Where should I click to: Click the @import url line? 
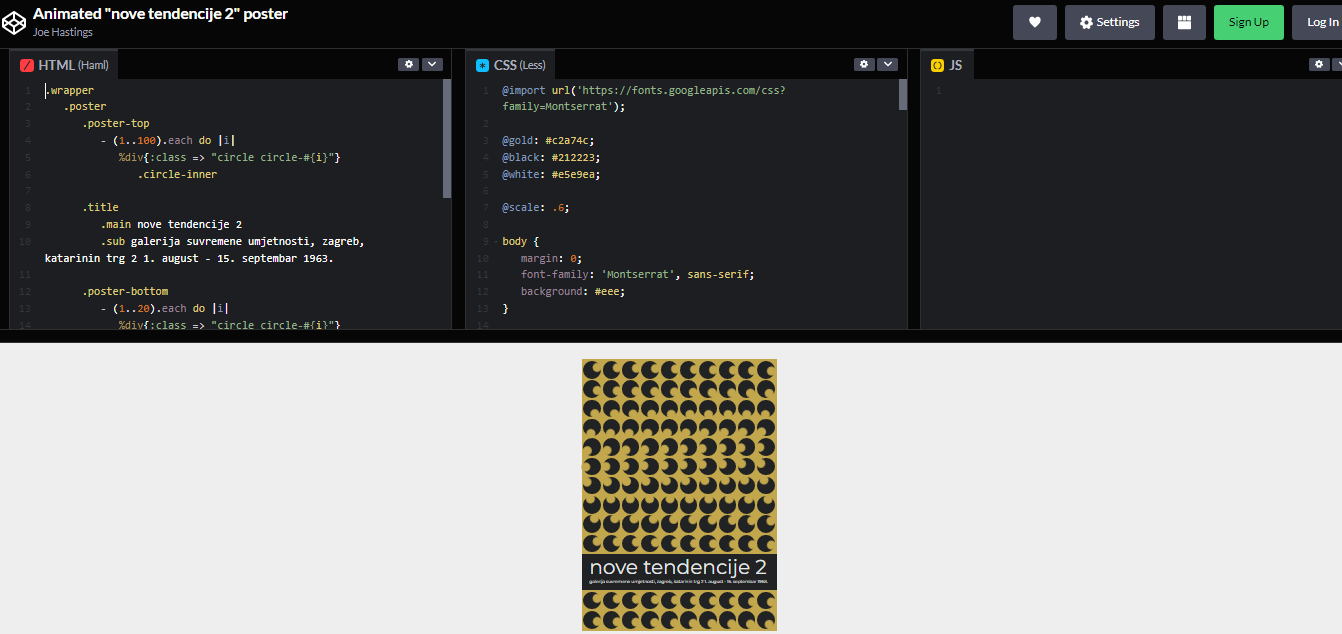tap(643, 98)
